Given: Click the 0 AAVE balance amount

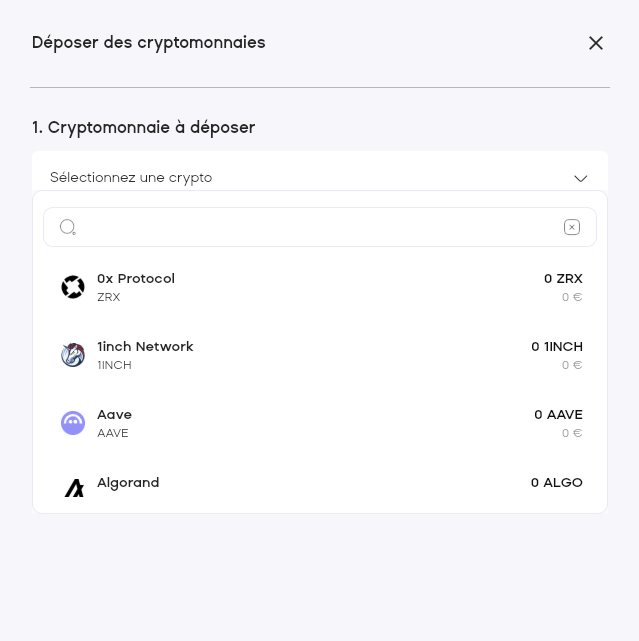Looking at the screenshot, I should (558, 415).
